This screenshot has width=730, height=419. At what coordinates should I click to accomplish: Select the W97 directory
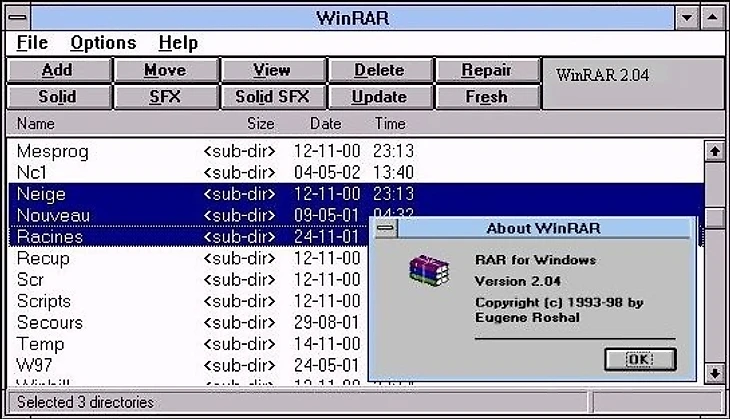pyautogui.click(x=34, y=365)
